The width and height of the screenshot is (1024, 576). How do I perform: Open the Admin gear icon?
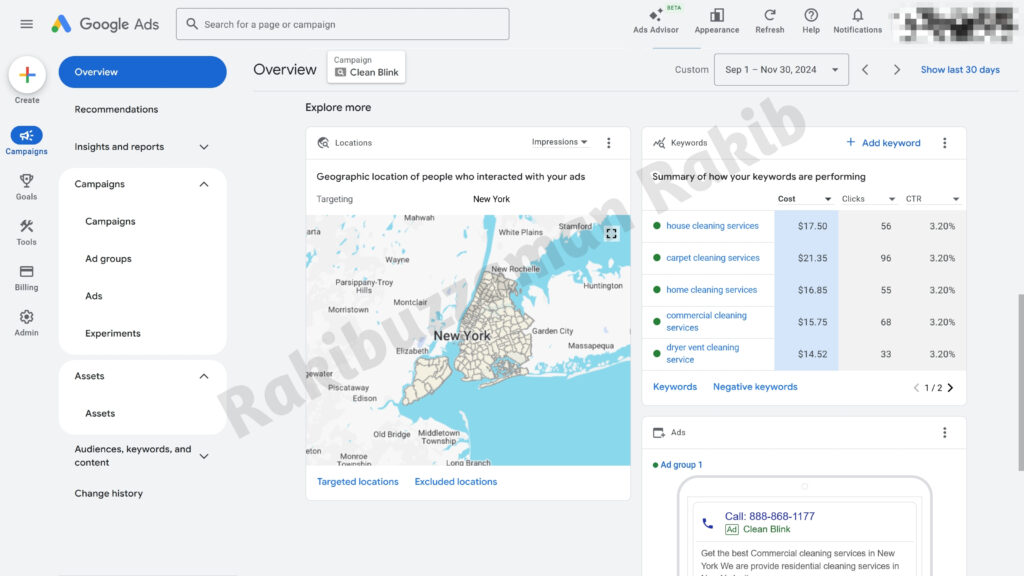(x=27, y=317)
